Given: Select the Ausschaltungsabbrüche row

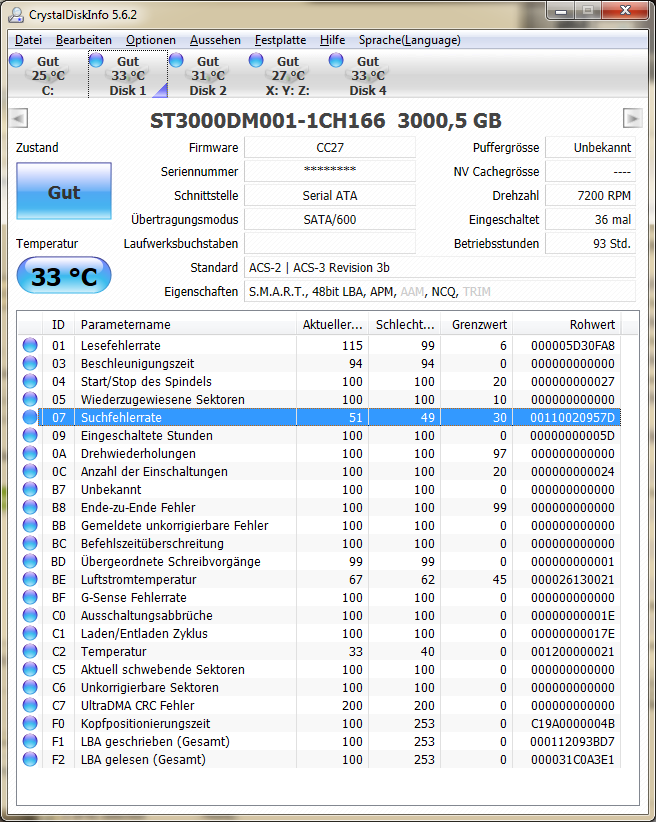Looking at the screenshot, I should (319, 615).
